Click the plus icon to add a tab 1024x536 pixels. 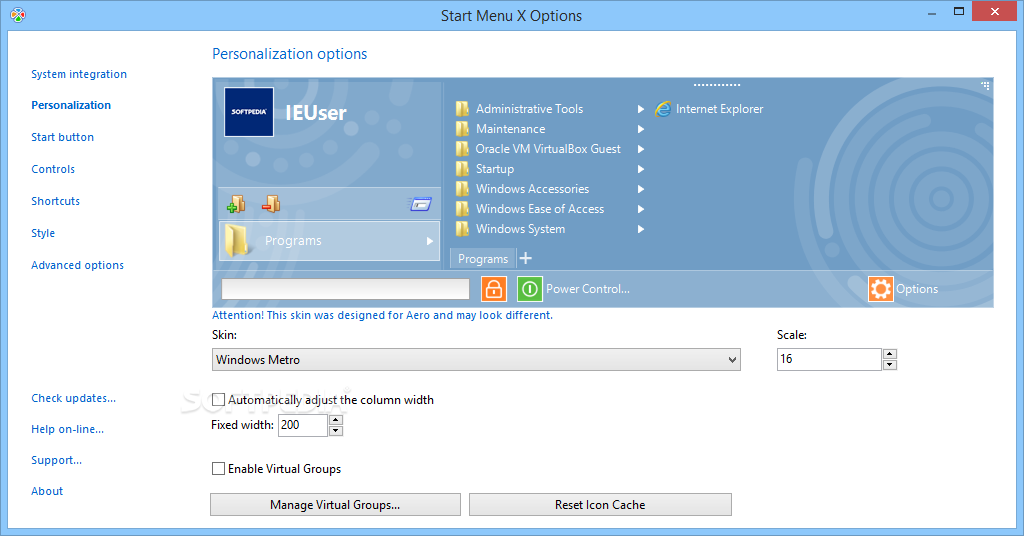pos(525,259)
